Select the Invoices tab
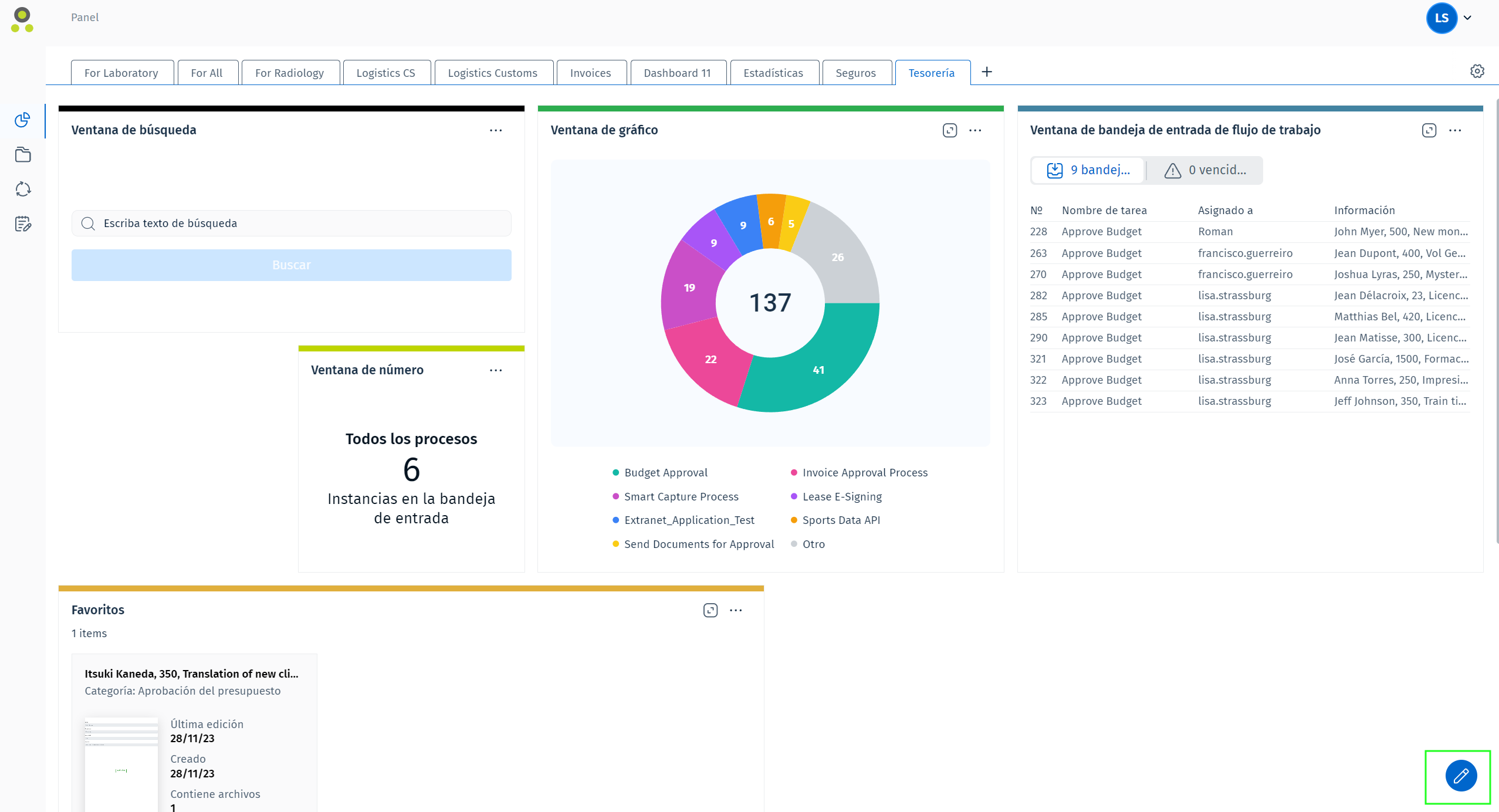This screenshot has height=812, width=1499. [591, 71]
